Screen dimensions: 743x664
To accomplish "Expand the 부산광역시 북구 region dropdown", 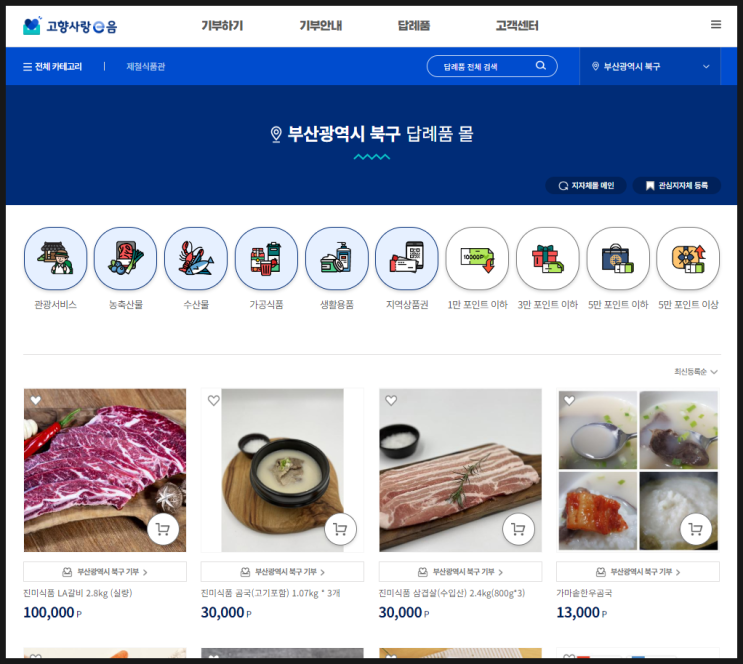I will 650,66.
